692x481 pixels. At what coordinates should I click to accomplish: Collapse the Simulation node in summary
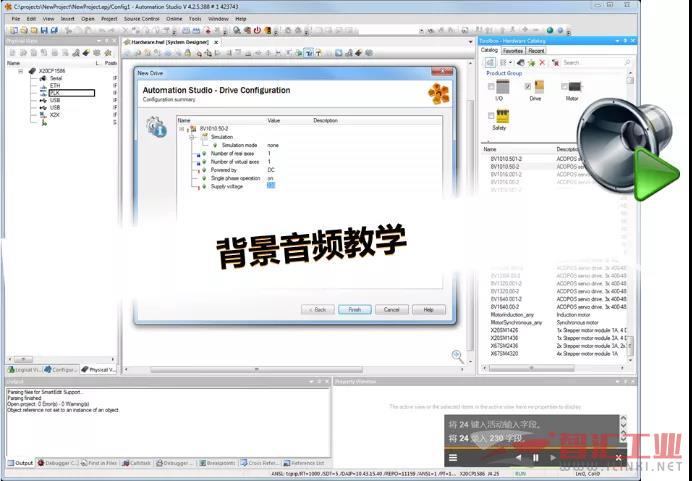coord(192,137)
